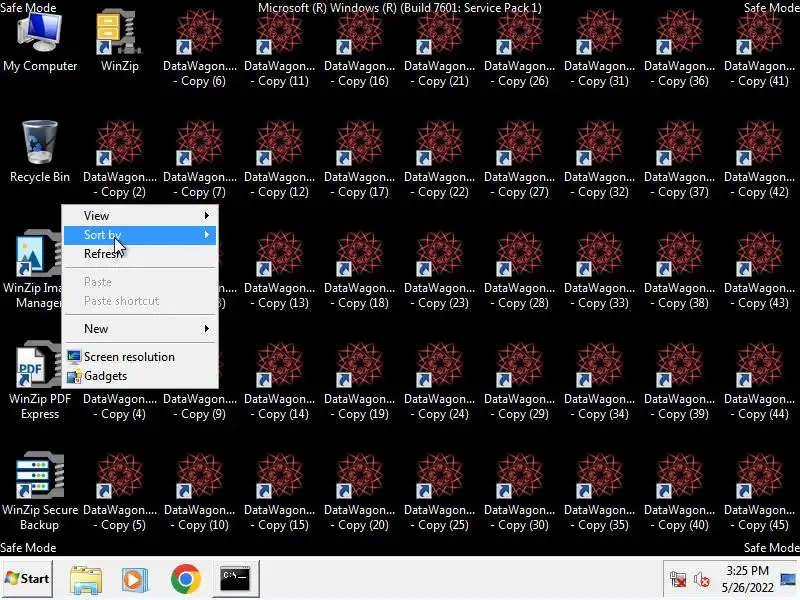Select DataWagon Copy (23) shortcut
The width and height of the screenshot is (800, 600).
[440, 270]
